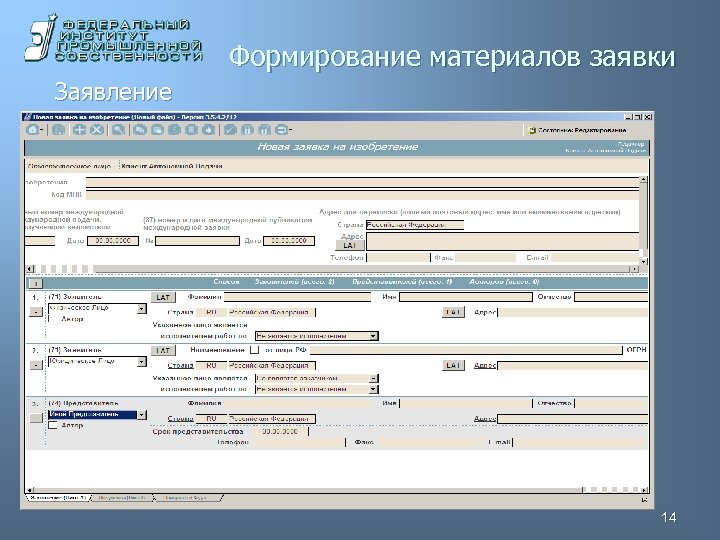Image resolution: width=720 pixels, height=540 pixels.
Task: Open the 'Юридическое лицо' dropdown
Action: click(x=142, y=362)
